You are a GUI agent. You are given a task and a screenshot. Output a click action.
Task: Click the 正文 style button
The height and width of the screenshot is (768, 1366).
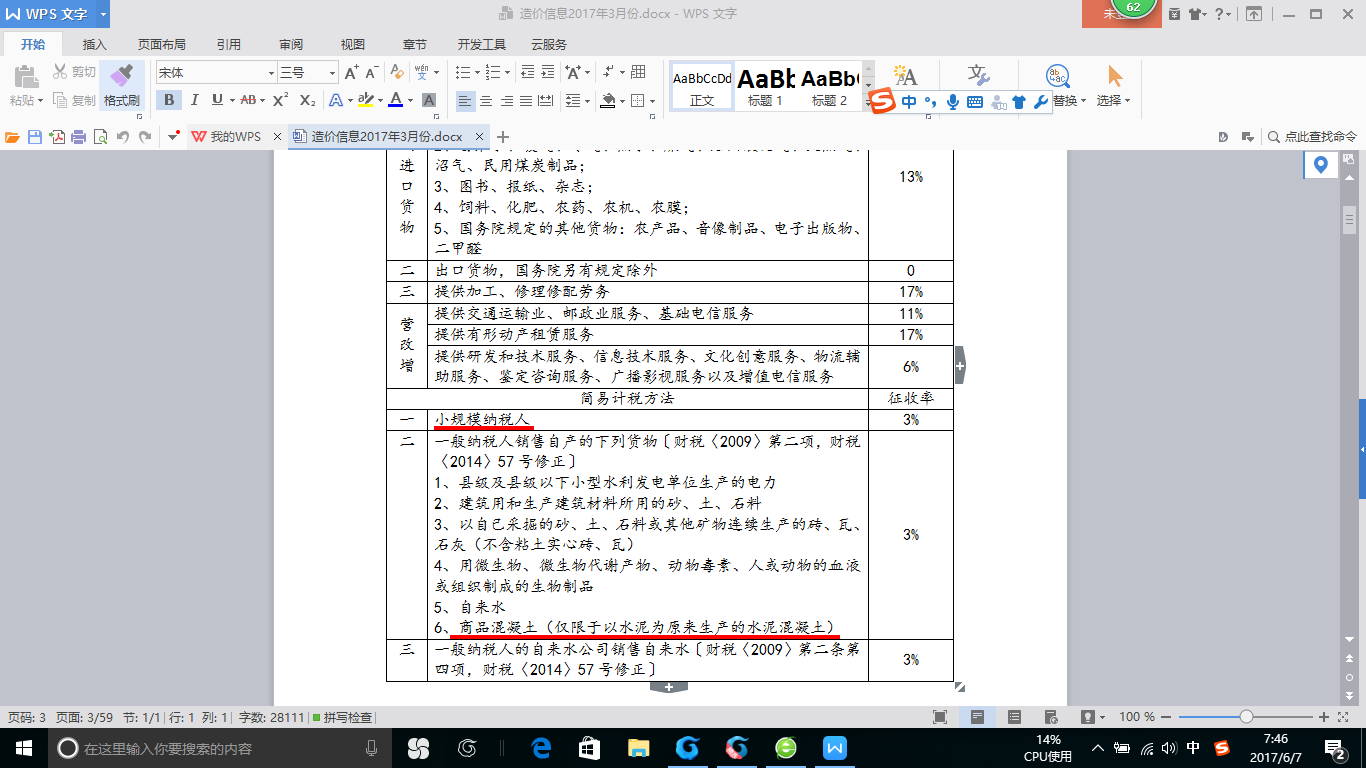click(700, 85)
